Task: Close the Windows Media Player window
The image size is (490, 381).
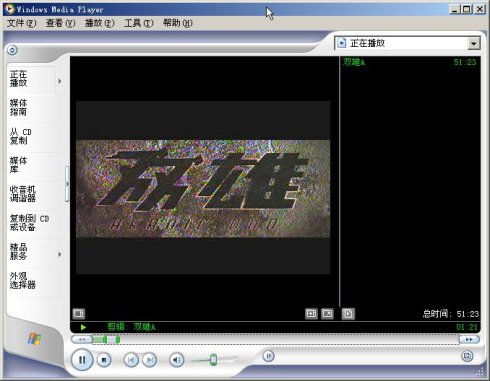Action: tap(480, 9)
